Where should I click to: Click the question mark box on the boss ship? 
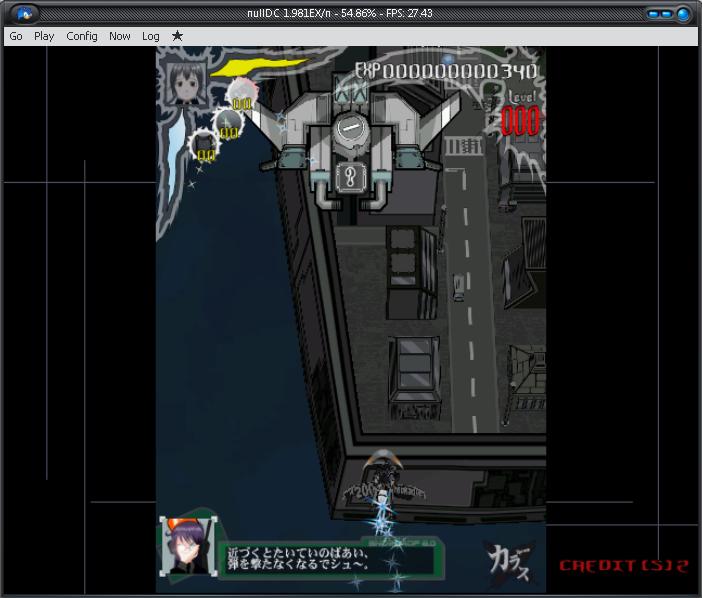tap(351, 177)
